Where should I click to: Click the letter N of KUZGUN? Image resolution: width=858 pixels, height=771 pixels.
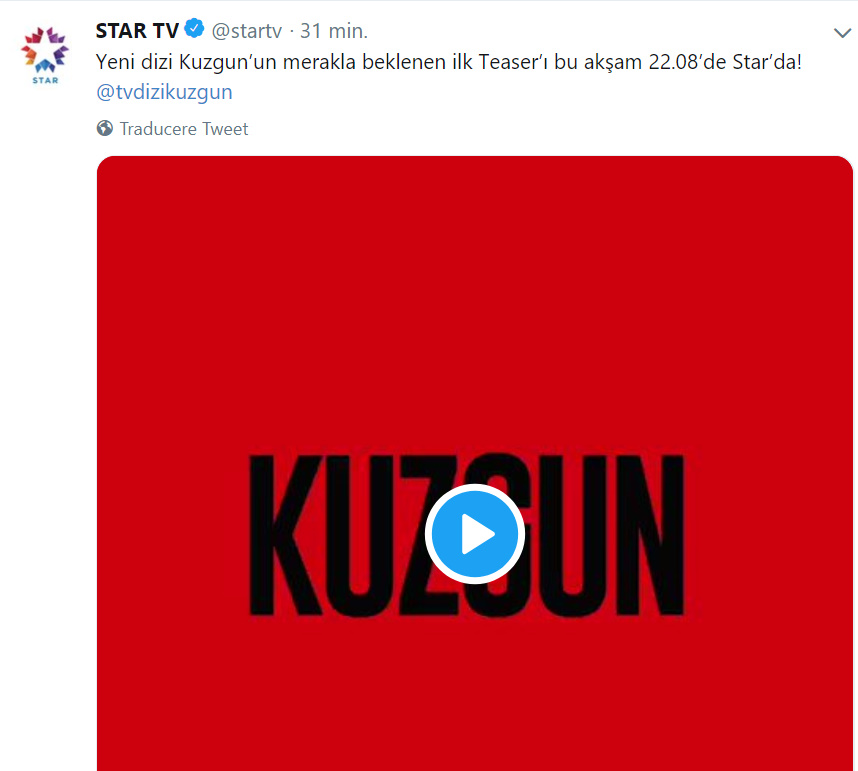(x=650, y=535)
